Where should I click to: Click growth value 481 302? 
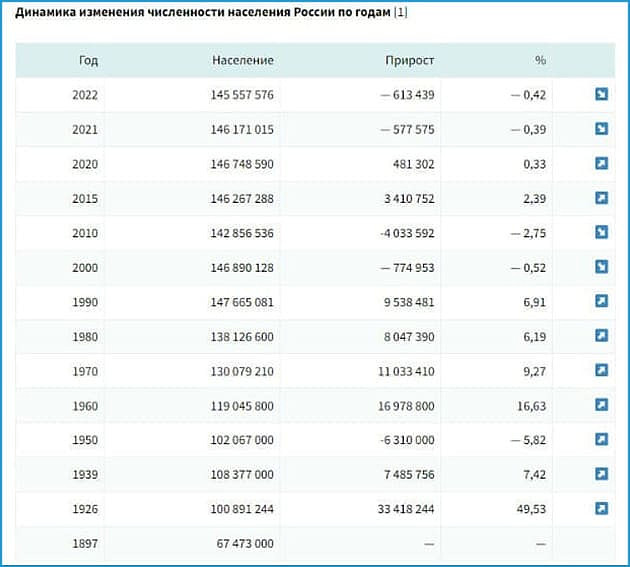(413, 164)
